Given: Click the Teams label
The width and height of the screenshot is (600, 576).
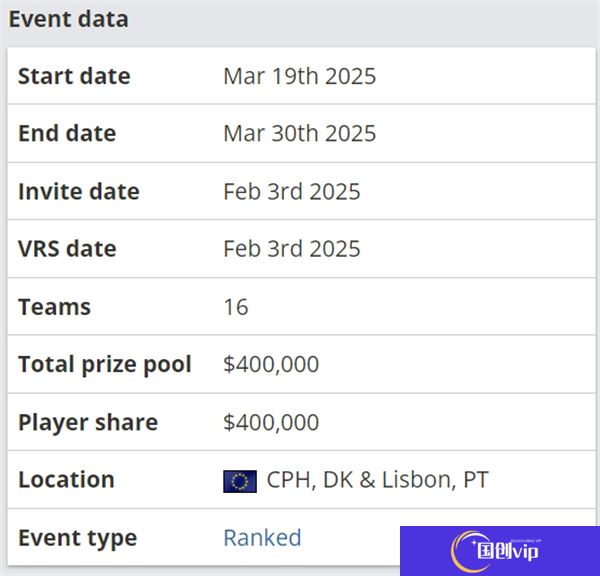Looking at the screenshot, I should [x=54, y=307].
